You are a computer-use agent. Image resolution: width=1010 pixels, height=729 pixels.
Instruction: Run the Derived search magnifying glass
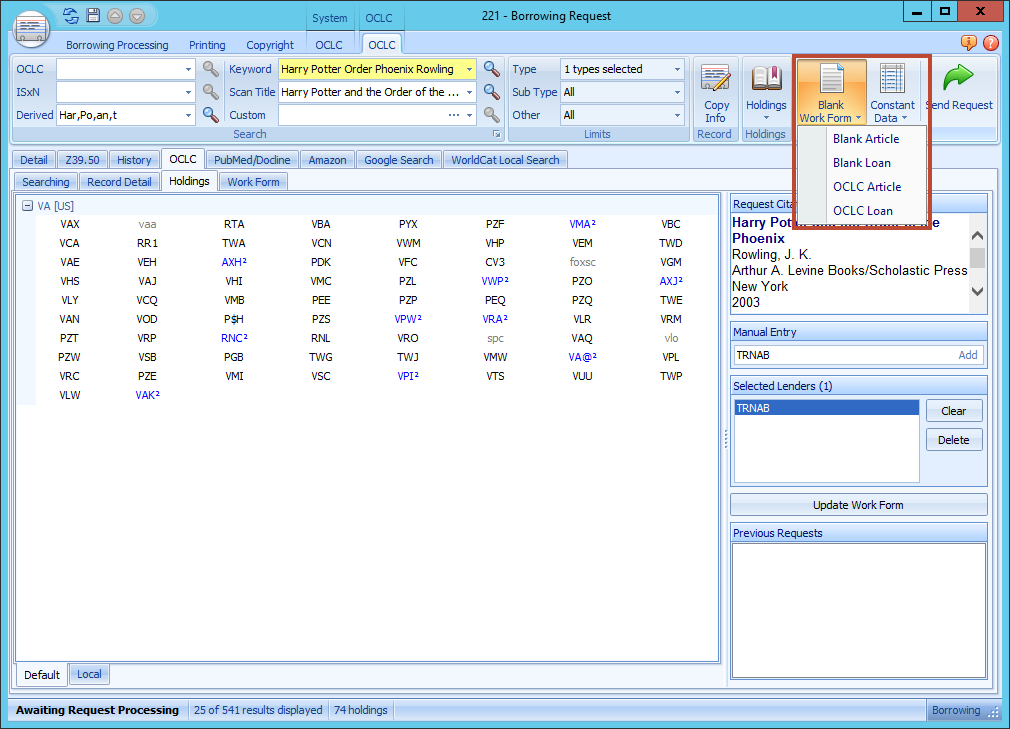coord(210,114)
